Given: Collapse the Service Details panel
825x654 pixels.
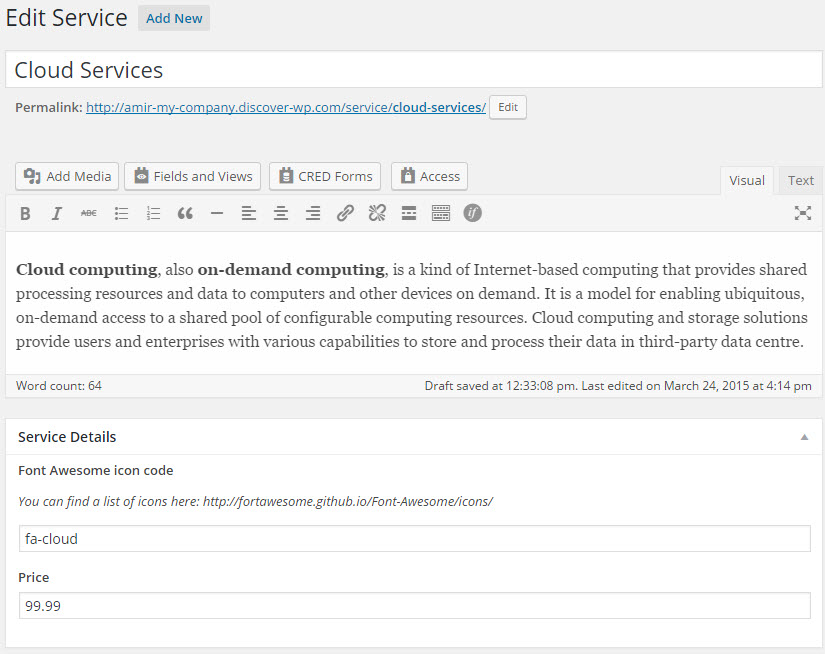Looking at the screenshot, I should [804, 437].
